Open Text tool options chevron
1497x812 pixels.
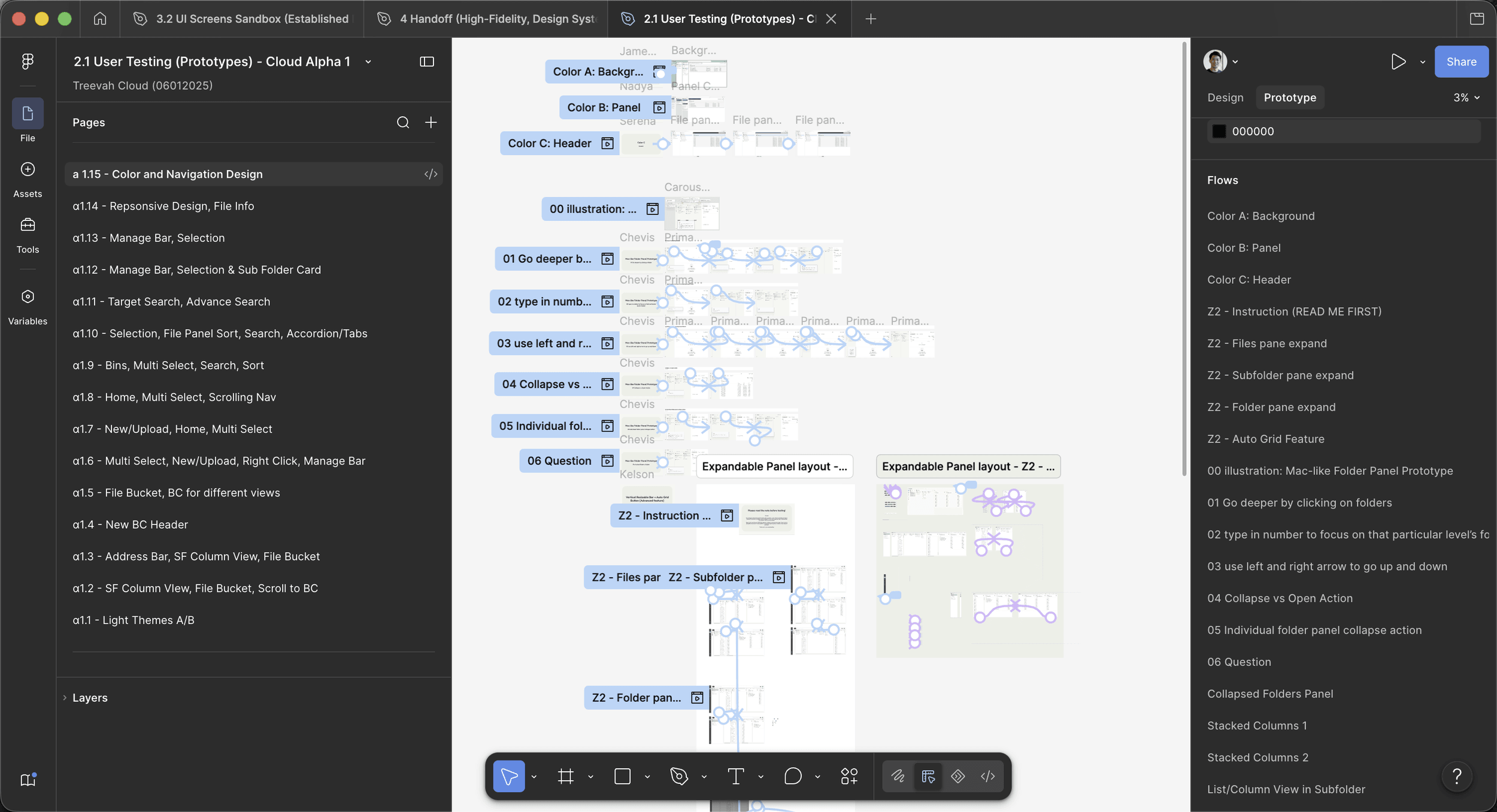click(760, 777)
